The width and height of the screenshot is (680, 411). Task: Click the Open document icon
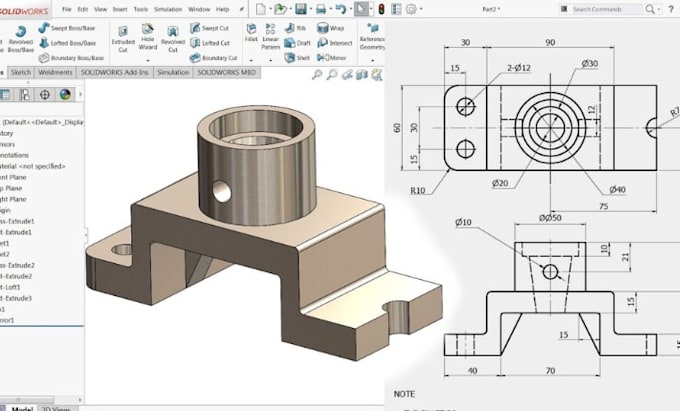pyautogui.click(x=280, y=9)
